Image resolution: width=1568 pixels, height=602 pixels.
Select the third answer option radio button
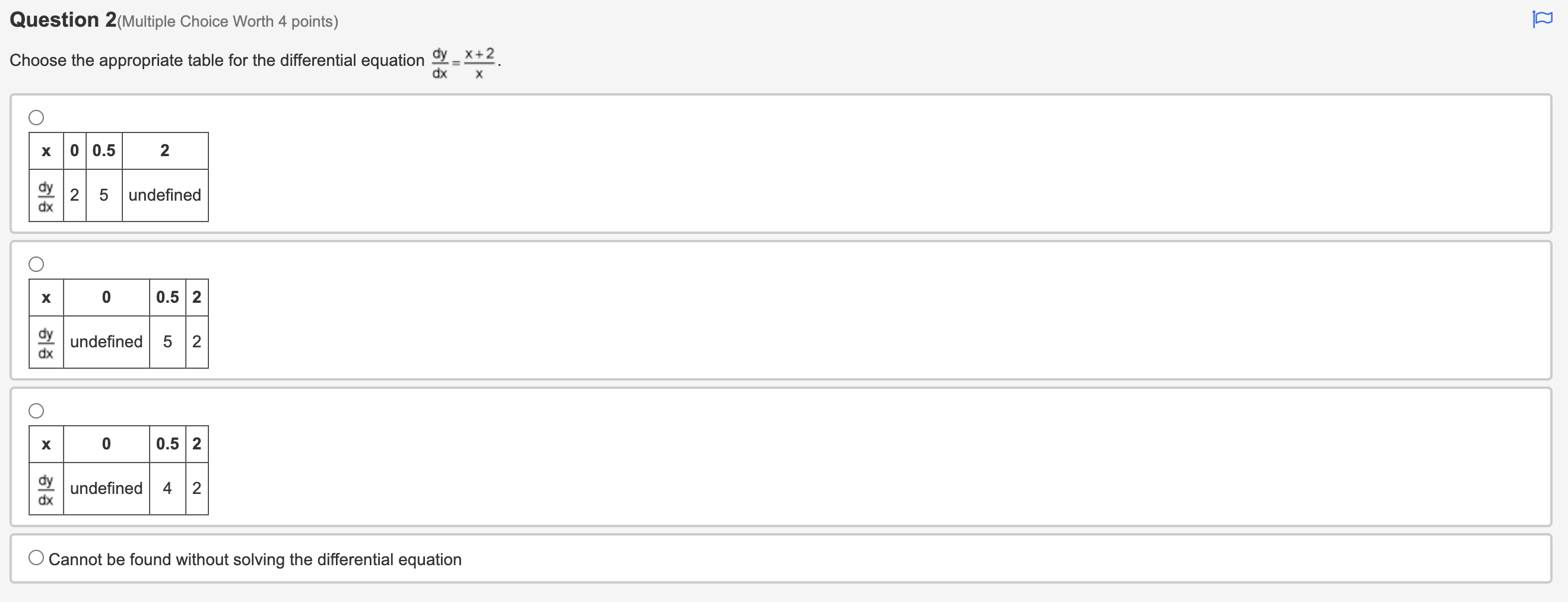(37, 410)
